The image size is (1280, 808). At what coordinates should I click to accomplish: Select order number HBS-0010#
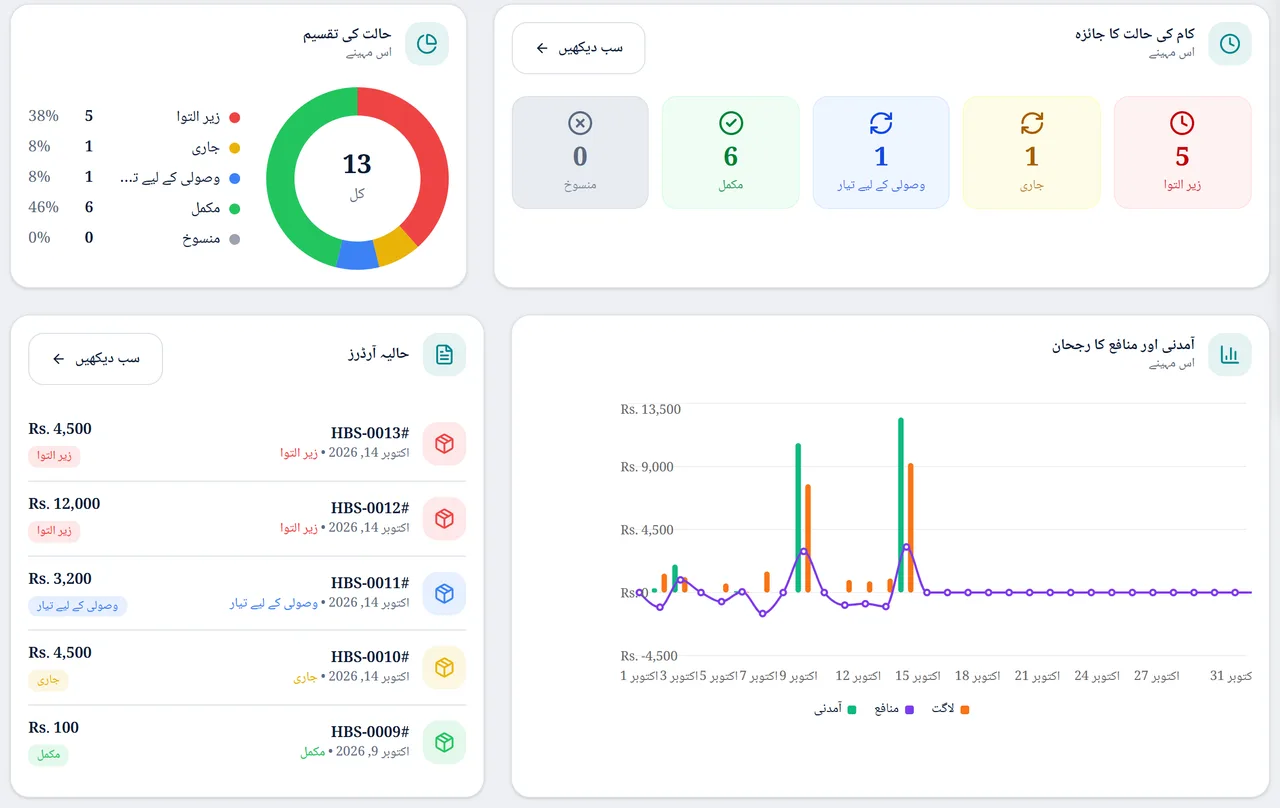pyautogui.click(x=370, y=657)
